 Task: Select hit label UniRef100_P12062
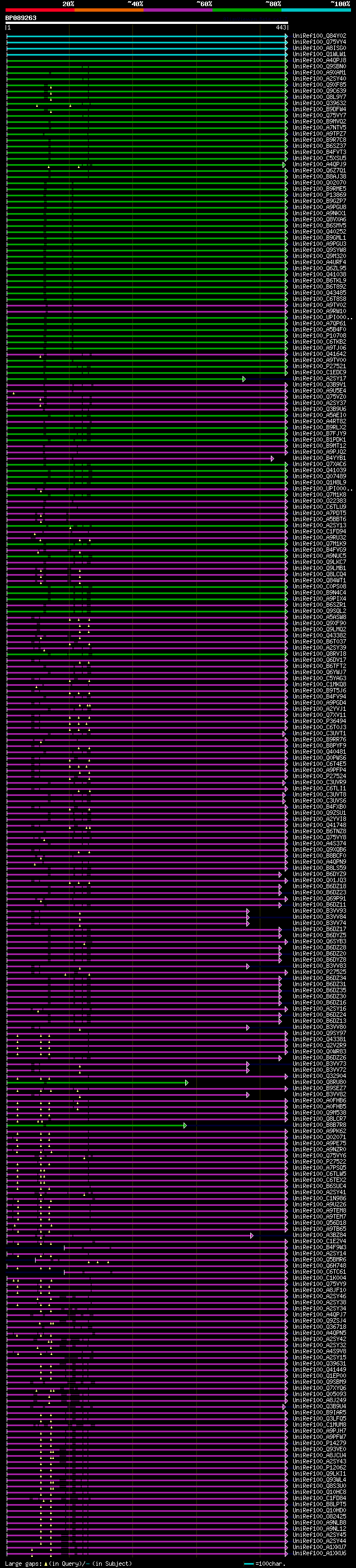pos(319,1467)
